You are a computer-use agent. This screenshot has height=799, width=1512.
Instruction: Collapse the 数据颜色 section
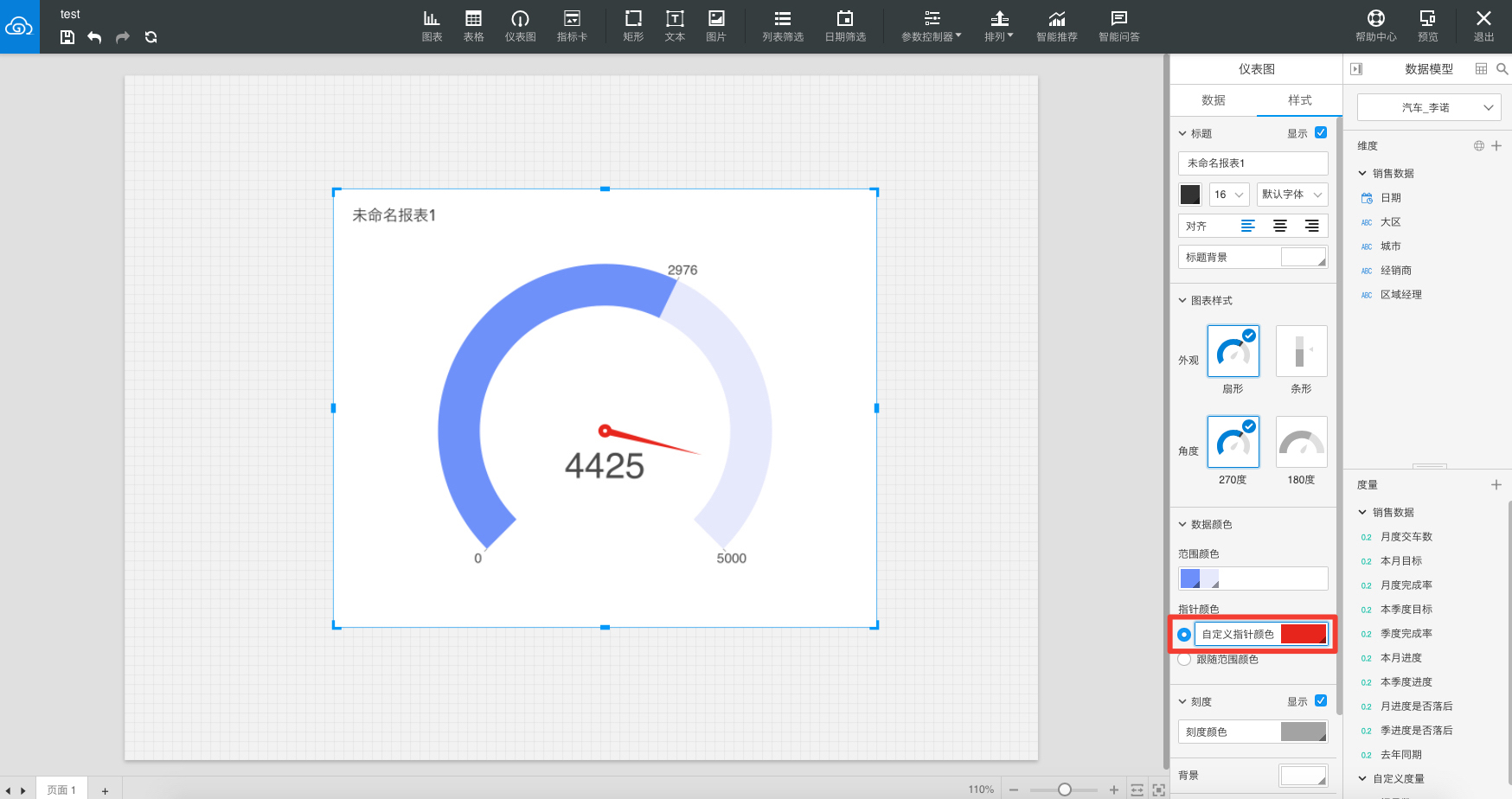point(1182,524)
